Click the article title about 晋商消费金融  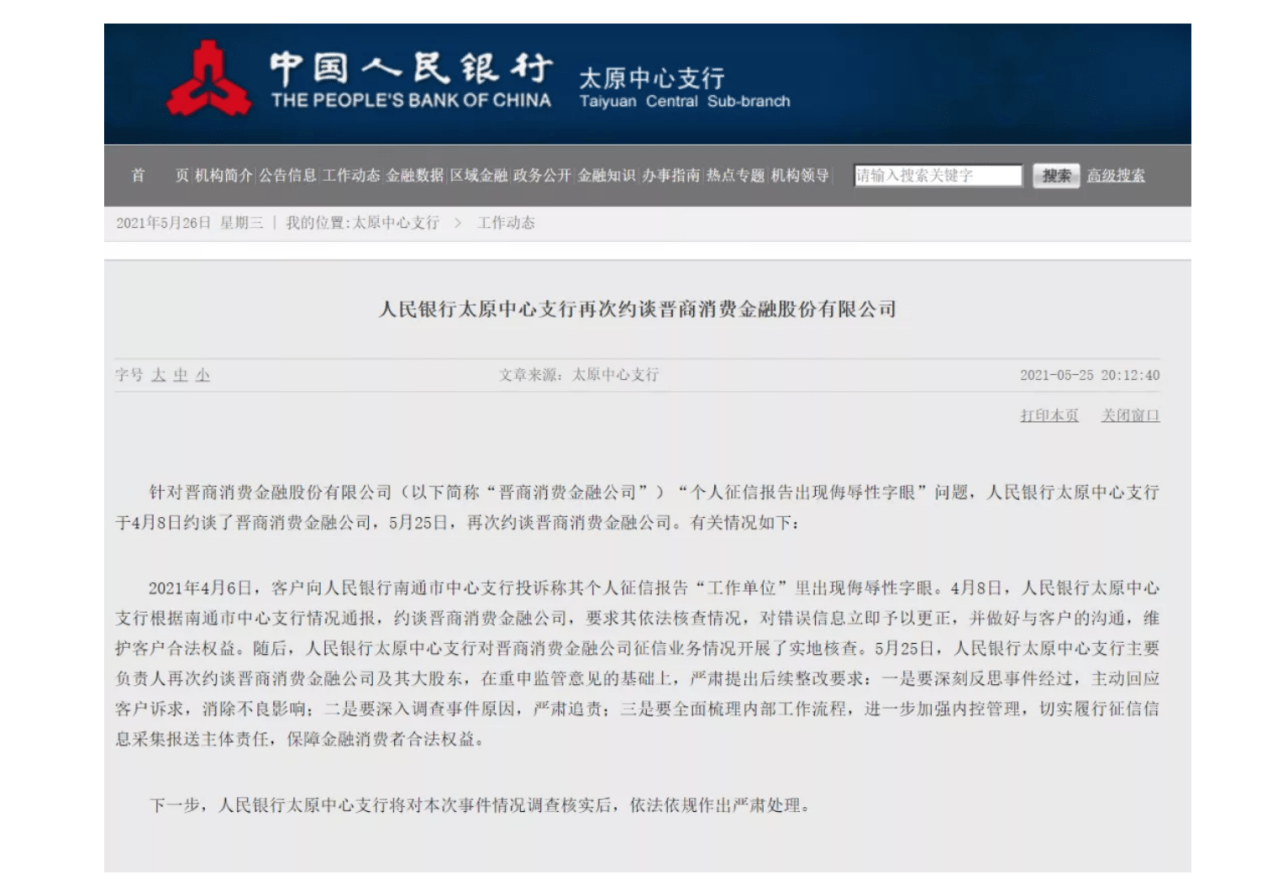coord(637,310)
